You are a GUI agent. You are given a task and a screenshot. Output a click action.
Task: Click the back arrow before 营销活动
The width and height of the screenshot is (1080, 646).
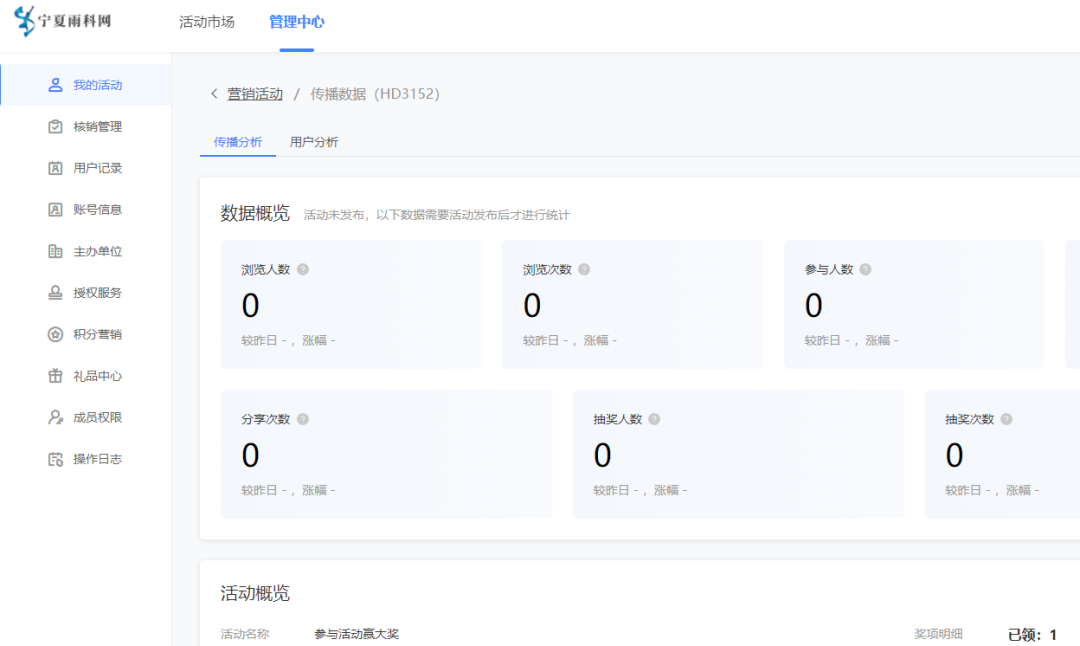[x=214, y=94]
